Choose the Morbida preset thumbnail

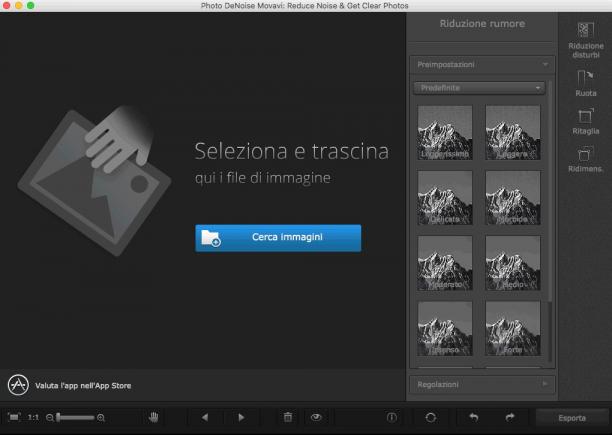513,197
